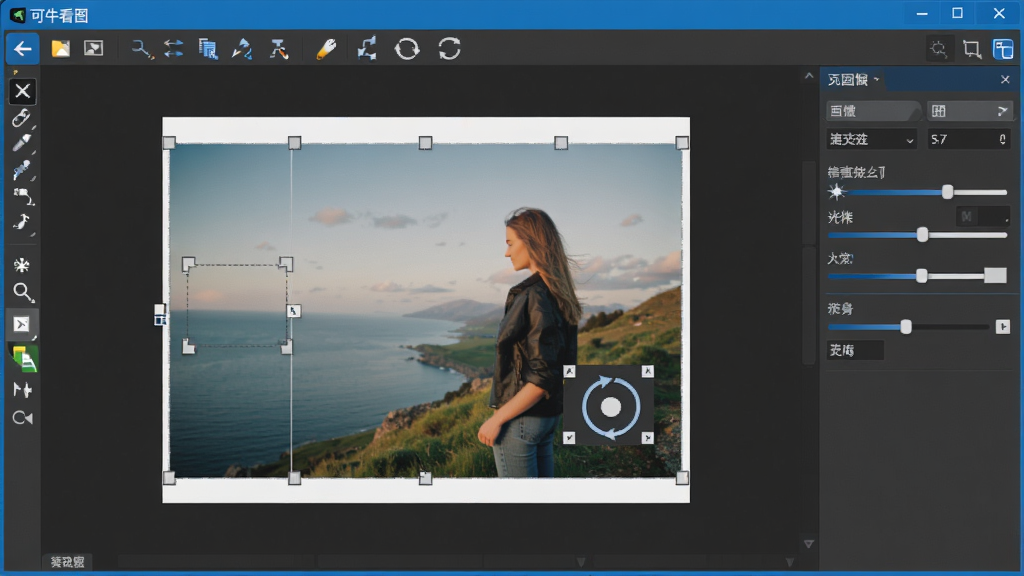Click the 5.7 value input field

[x=968, y=139]
